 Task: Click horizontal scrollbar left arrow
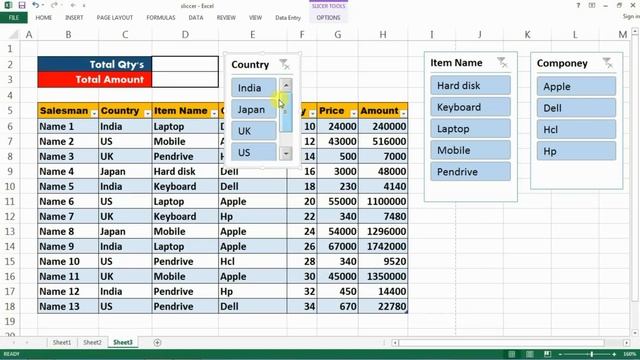[395, 343]
